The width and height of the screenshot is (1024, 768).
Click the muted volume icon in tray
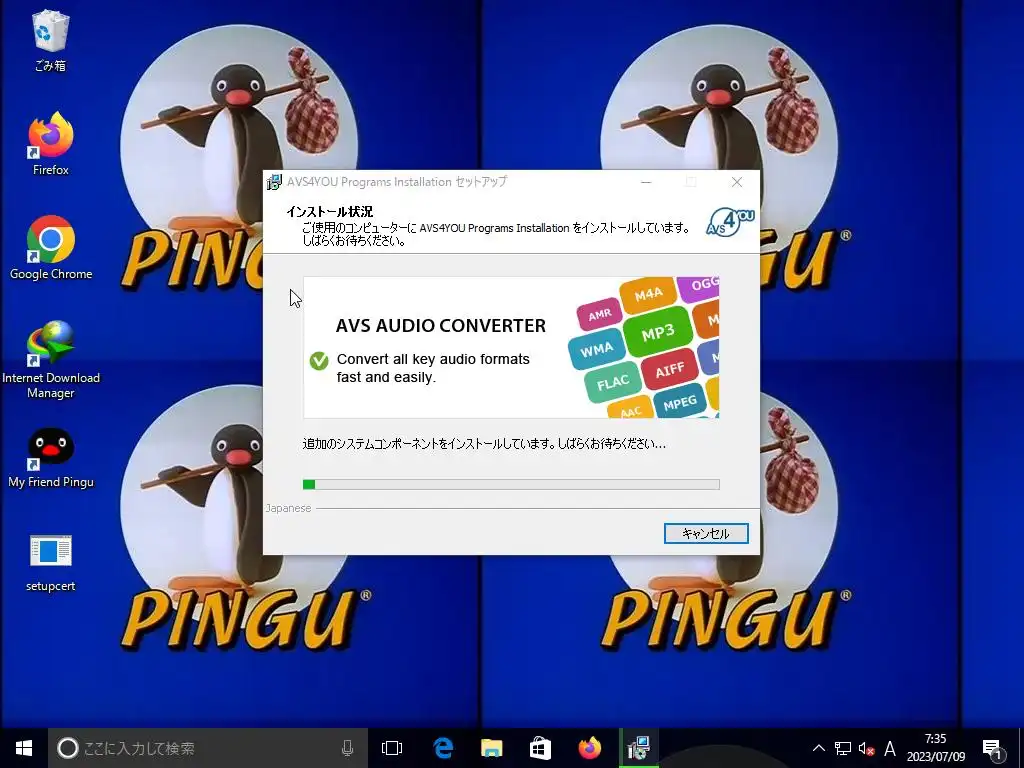[x=866, y=748]
